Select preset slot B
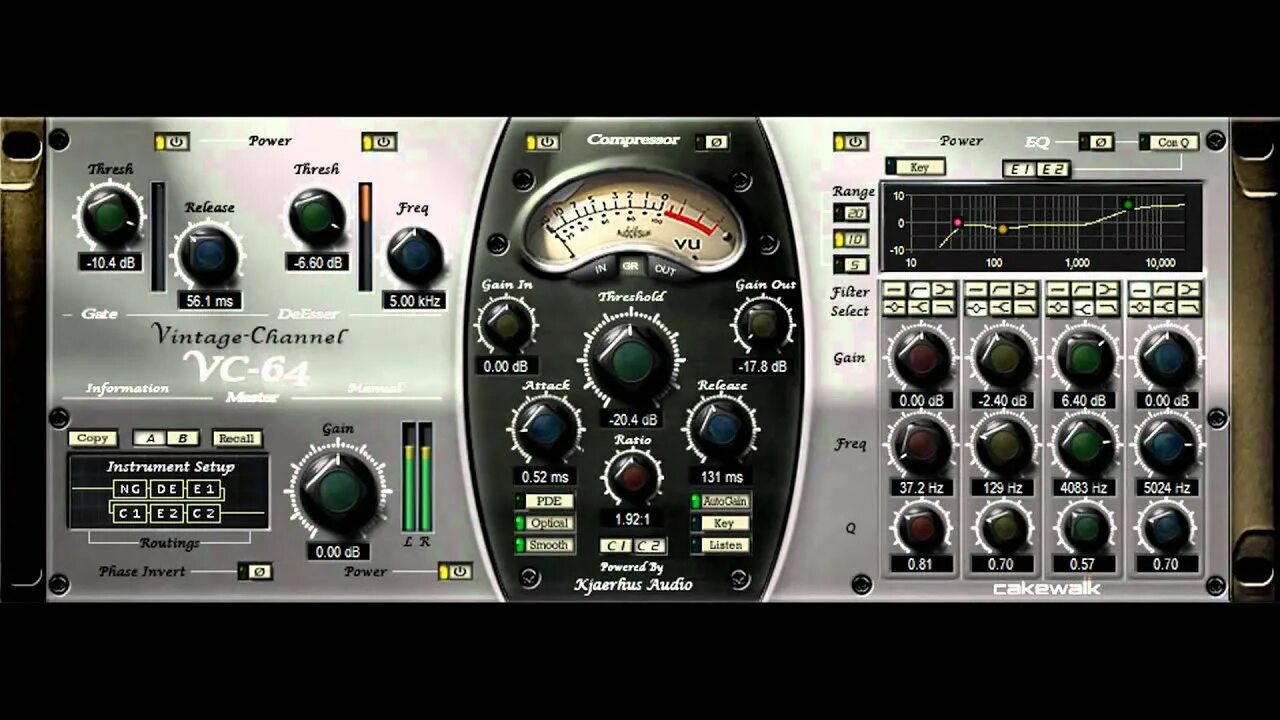 pos(183,438)
